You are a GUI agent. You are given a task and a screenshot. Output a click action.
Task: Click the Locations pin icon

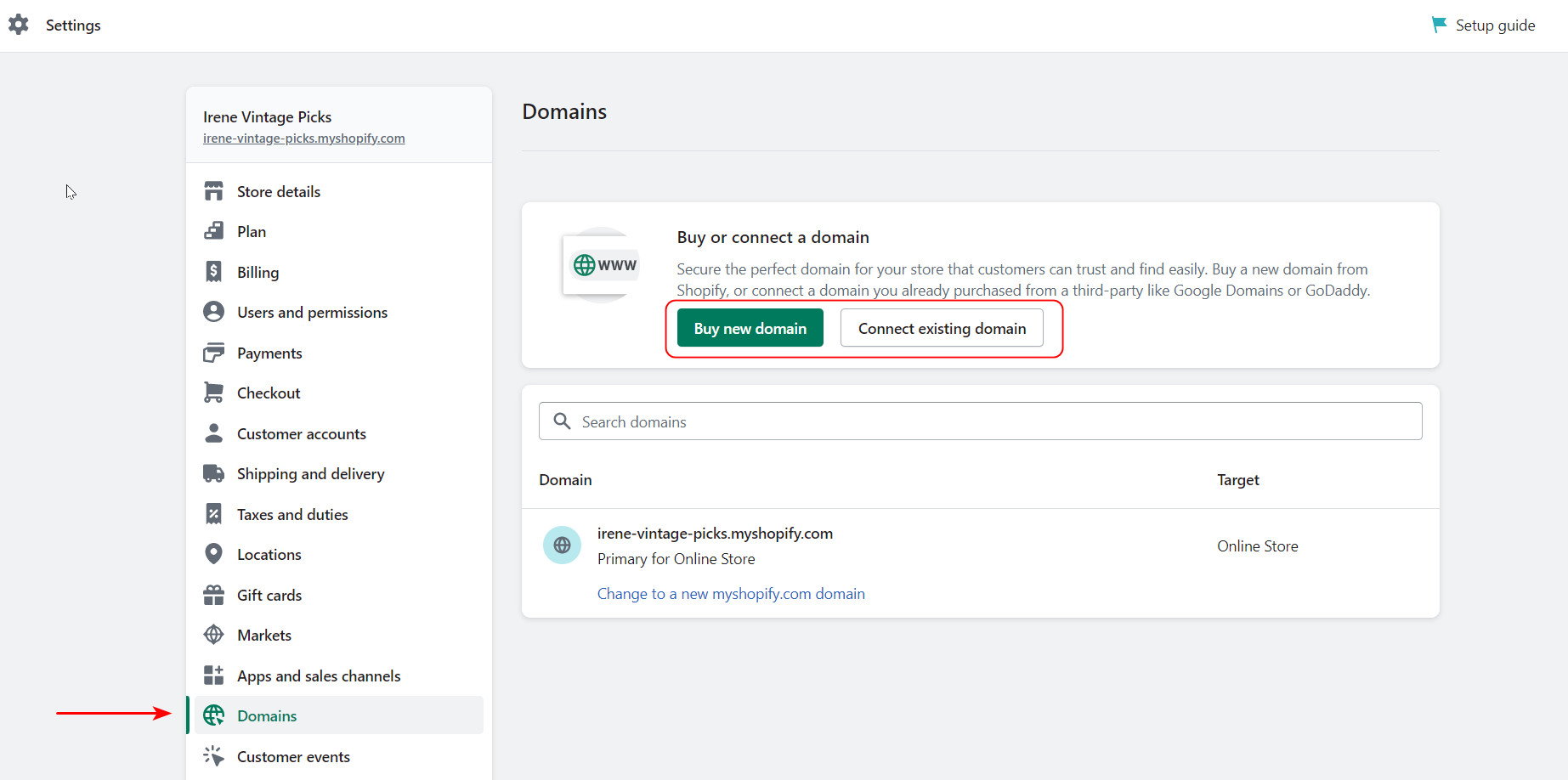[213, 554]
